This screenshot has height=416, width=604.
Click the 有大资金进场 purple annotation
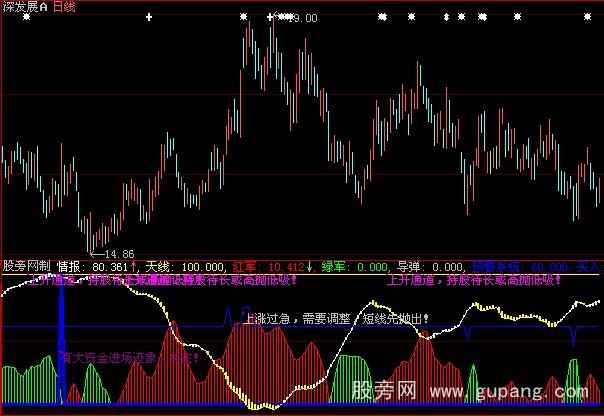tap(128, 355)
